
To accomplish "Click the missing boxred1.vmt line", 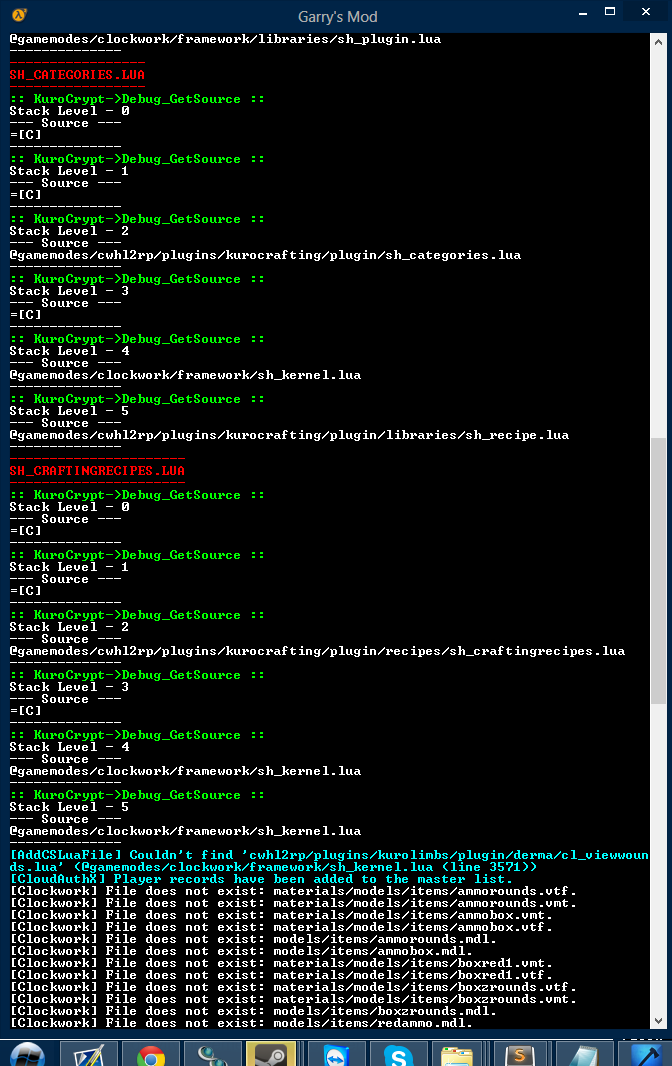I will (281, 963).
